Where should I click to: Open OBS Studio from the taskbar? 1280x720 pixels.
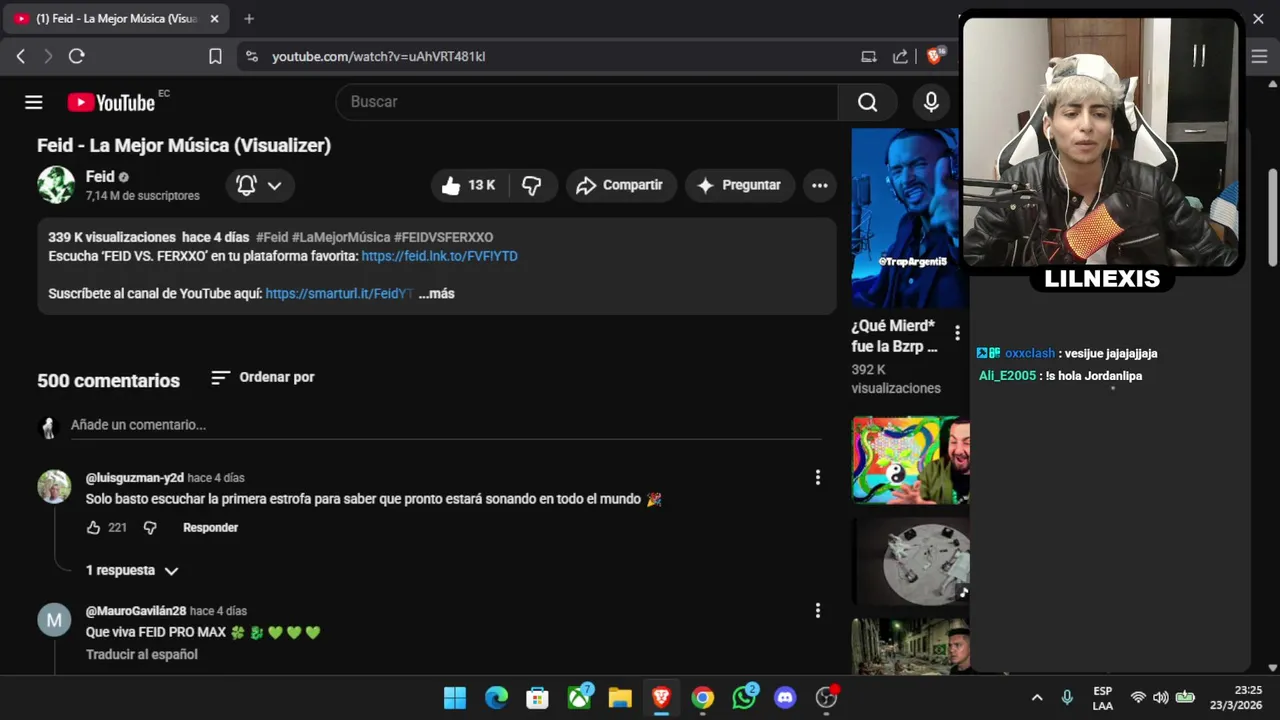827,698
